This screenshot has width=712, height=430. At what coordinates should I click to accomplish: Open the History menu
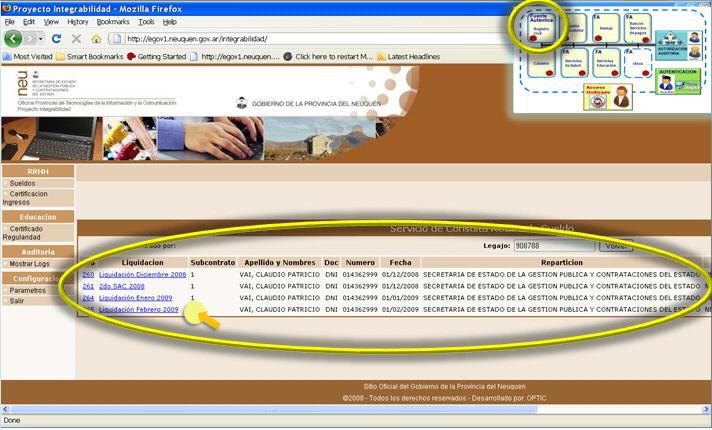(77, 21)
